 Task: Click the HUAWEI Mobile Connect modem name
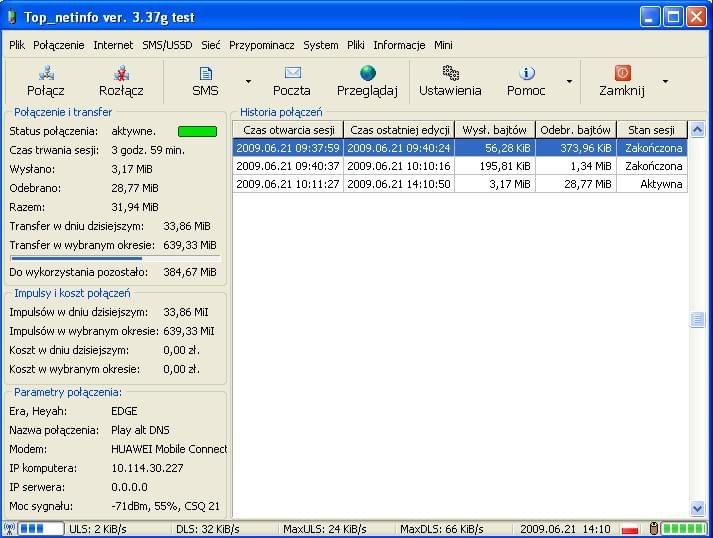tap(169, 449)
